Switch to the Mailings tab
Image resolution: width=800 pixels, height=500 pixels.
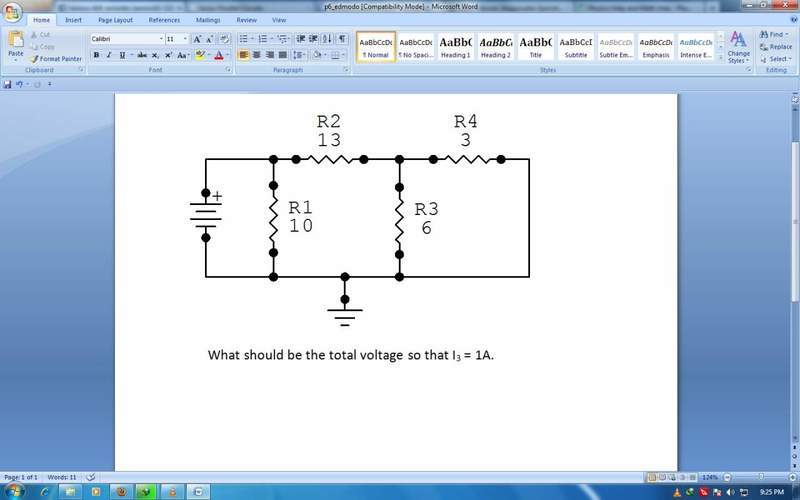click(x=208, y=20)
